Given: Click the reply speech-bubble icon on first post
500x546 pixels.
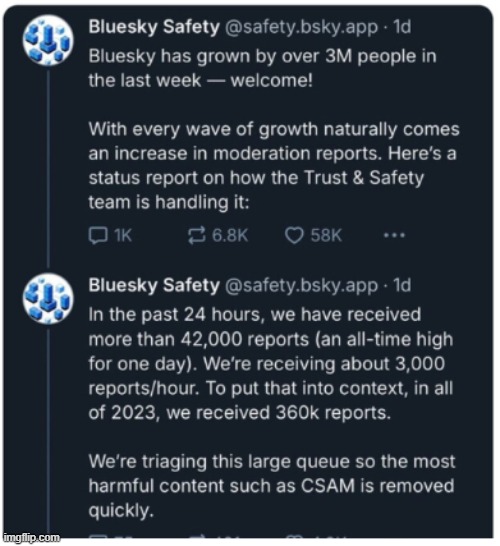Looking at the screenshot, I should [98, 235].
